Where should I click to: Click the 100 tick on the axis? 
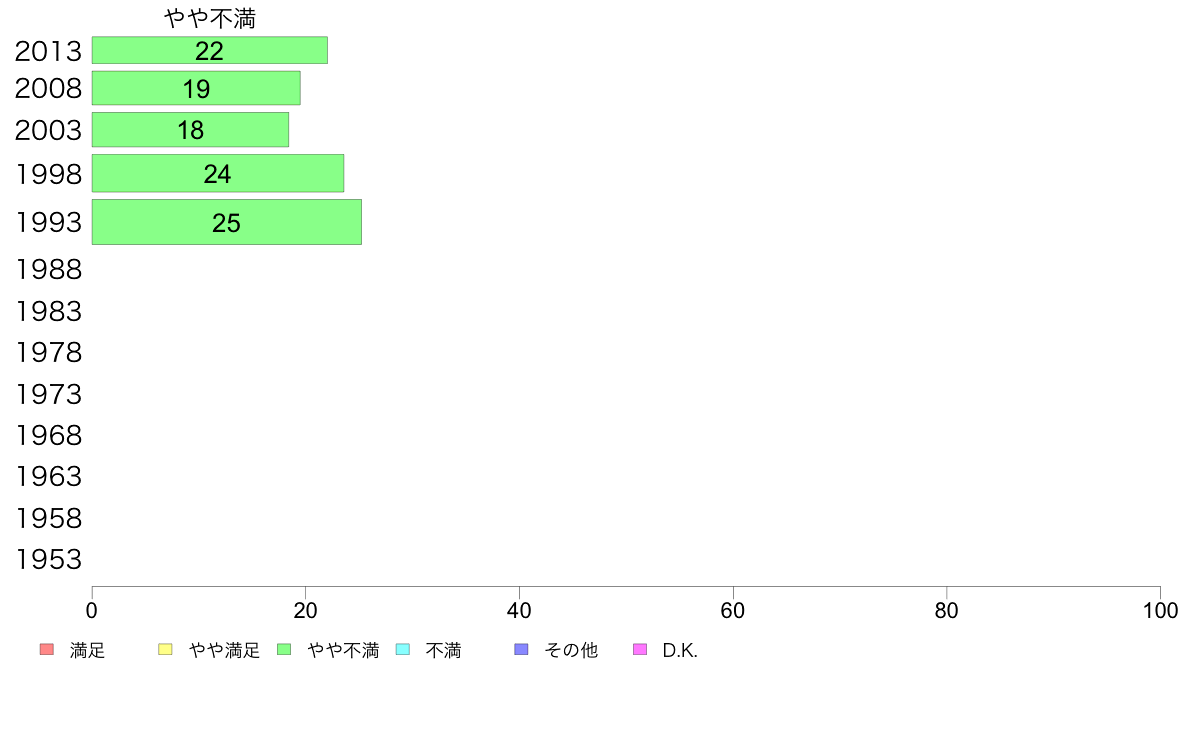[1160, 610]
